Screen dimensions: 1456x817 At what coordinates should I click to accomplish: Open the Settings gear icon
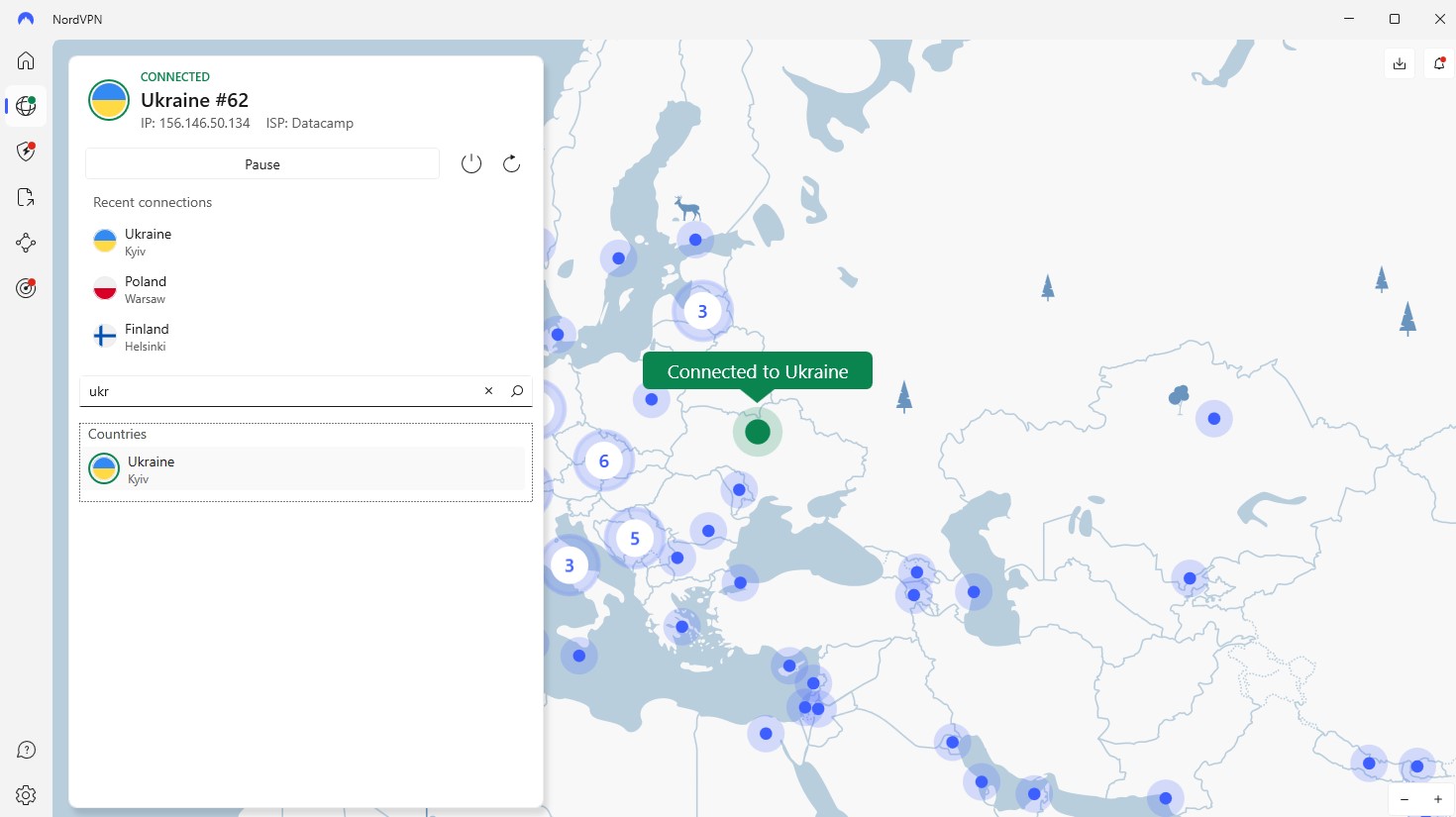pyautogui.click(x=26, y=795)
